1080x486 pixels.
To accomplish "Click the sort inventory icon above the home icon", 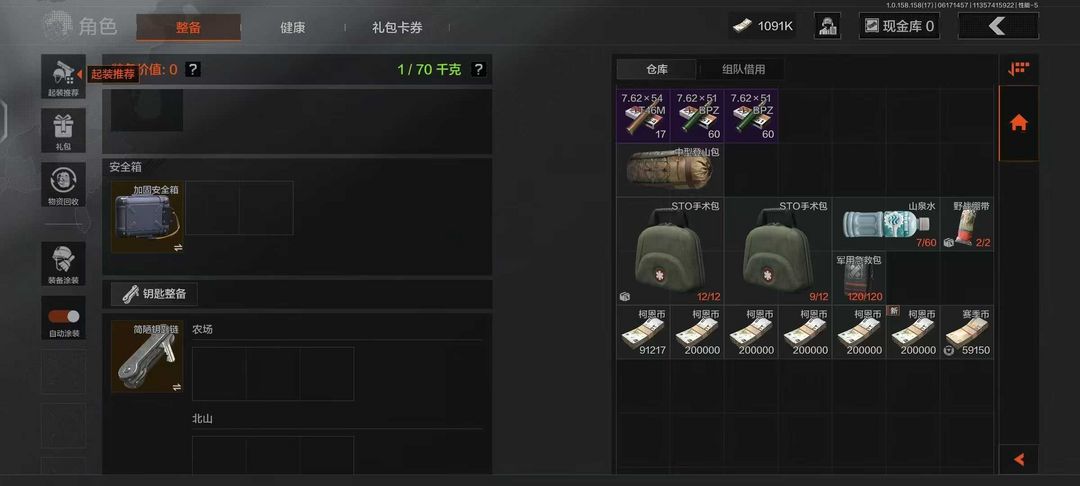I will point(1019,69).
